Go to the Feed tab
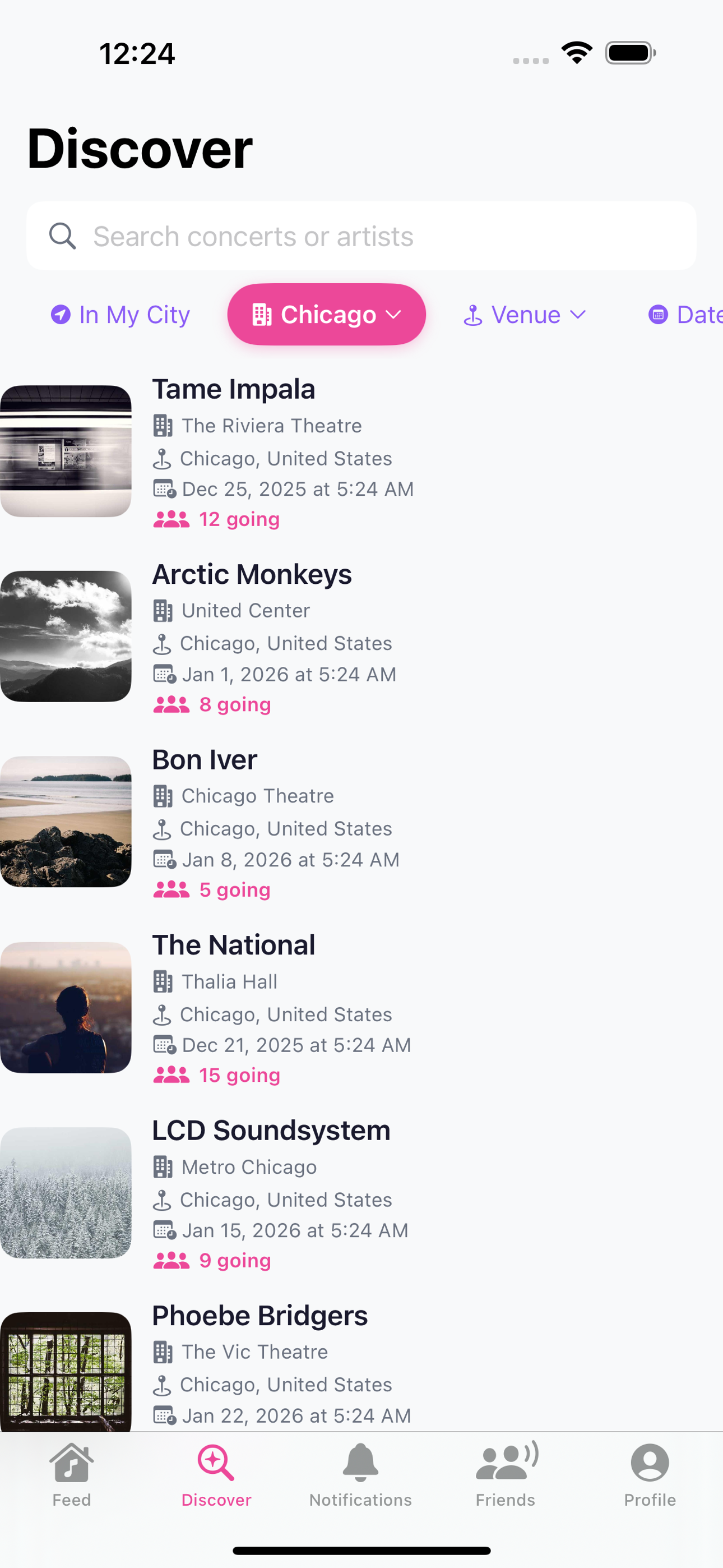723x1568 pixels. click(71, 1473)
